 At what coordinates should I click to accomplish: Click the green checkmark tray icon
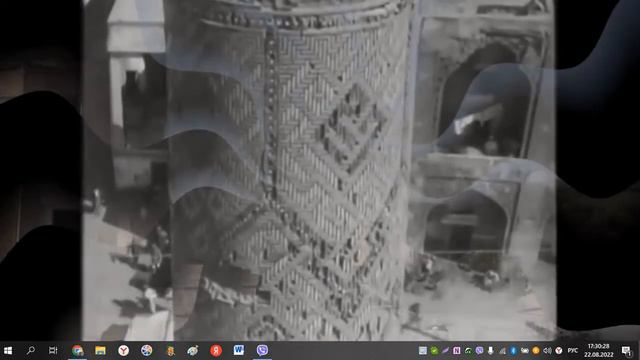pyautogui.click(x=434, y=351)
